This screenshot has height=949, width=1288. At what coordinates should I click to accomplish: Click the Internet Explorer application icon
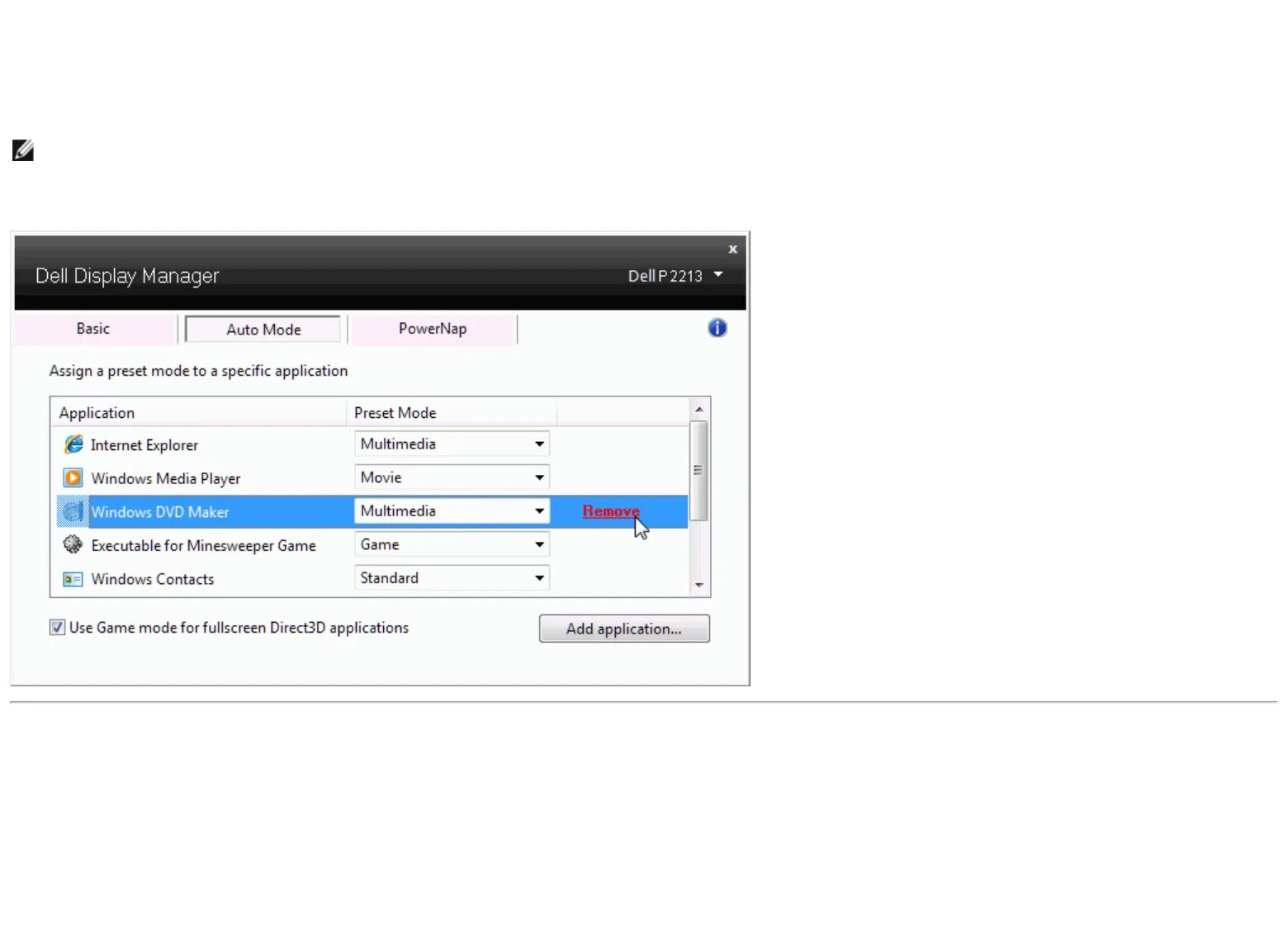[73, 444]
